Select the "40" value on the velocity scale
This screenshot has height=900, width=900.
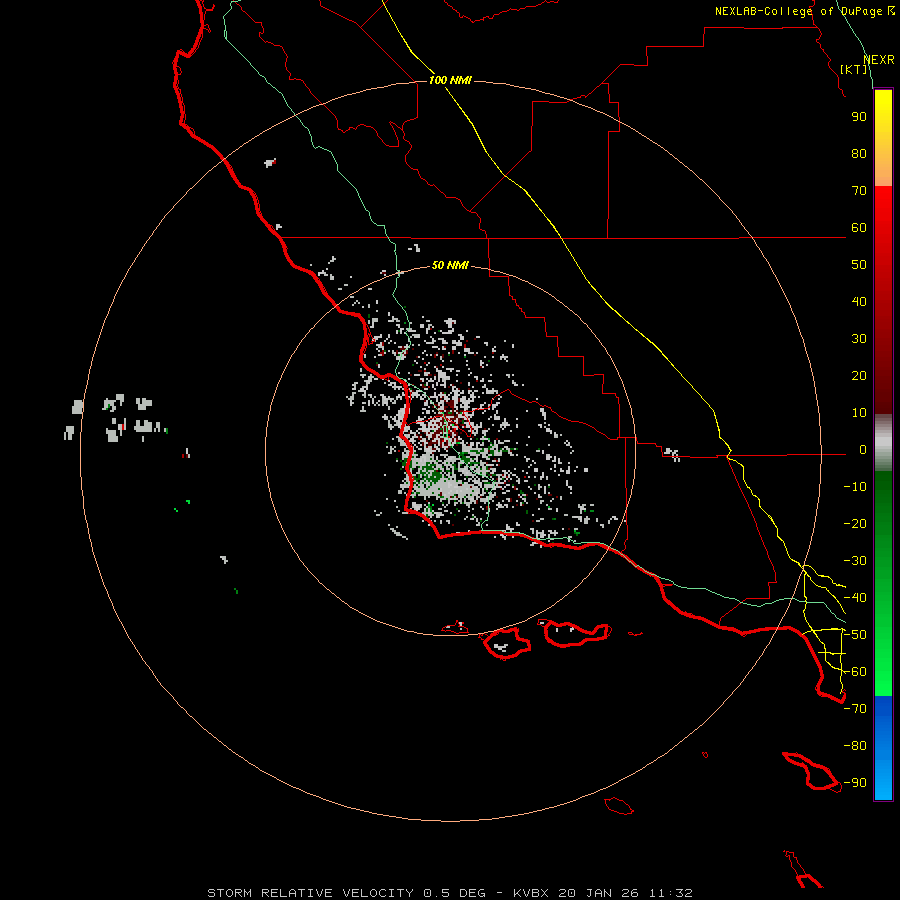pyautogui.click(x=859, y=302)
